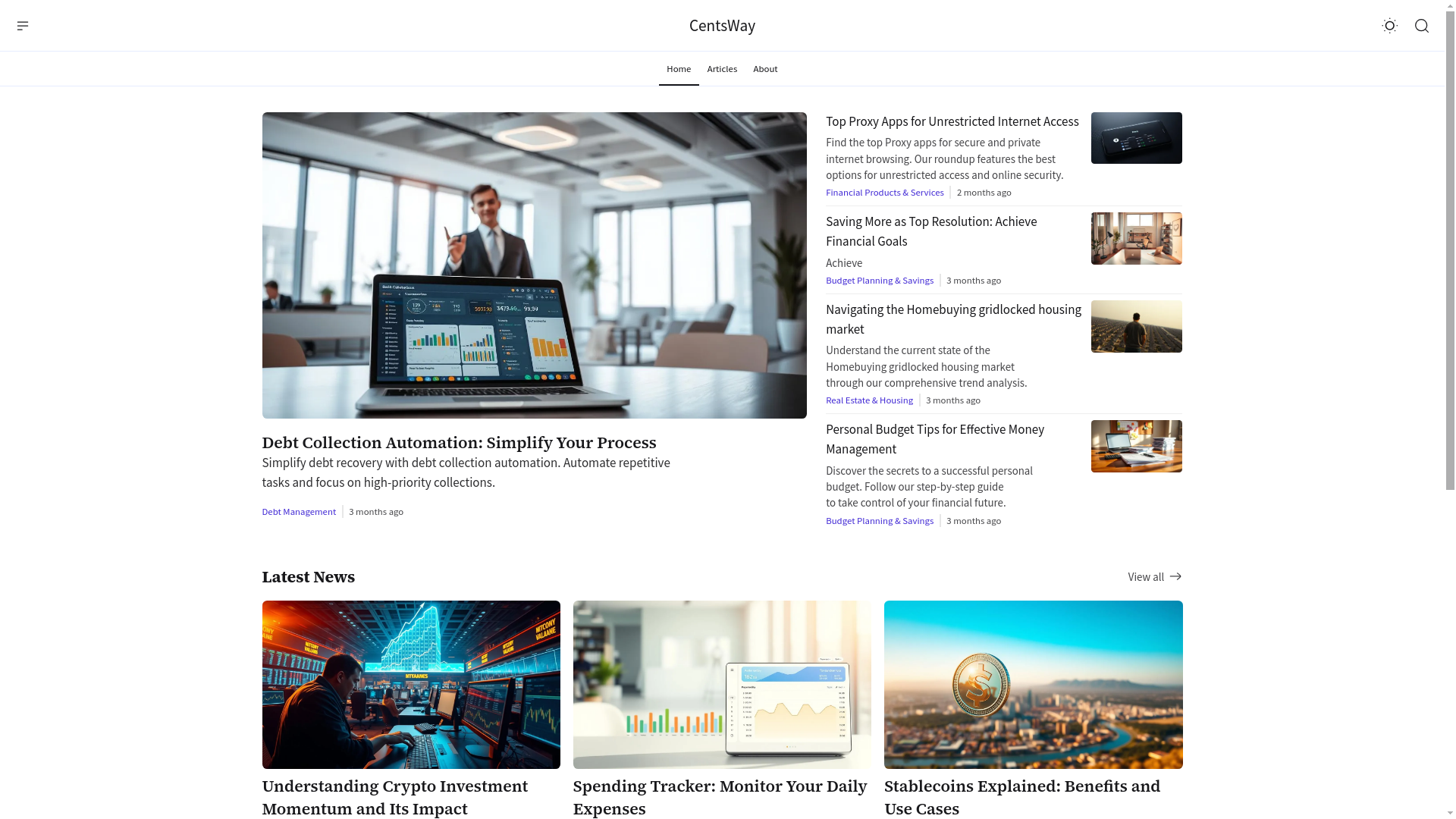Image resolution: width=1456 pixels, height=819 pixels.
Task: Click the Homebuying article thumbnail
Action: (x=1136, y=326)
